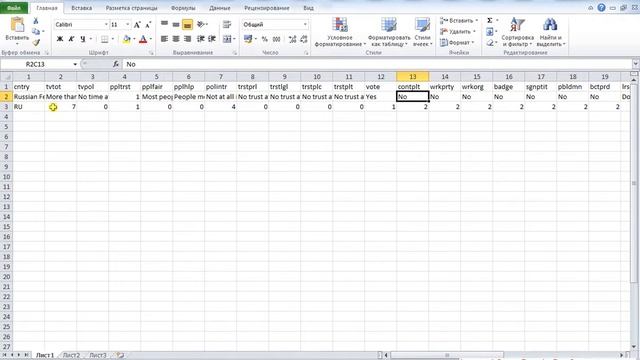Click the Удалить cells button
Image resolution: width=640 pixels, height=360 pixels.
(458, 31)
